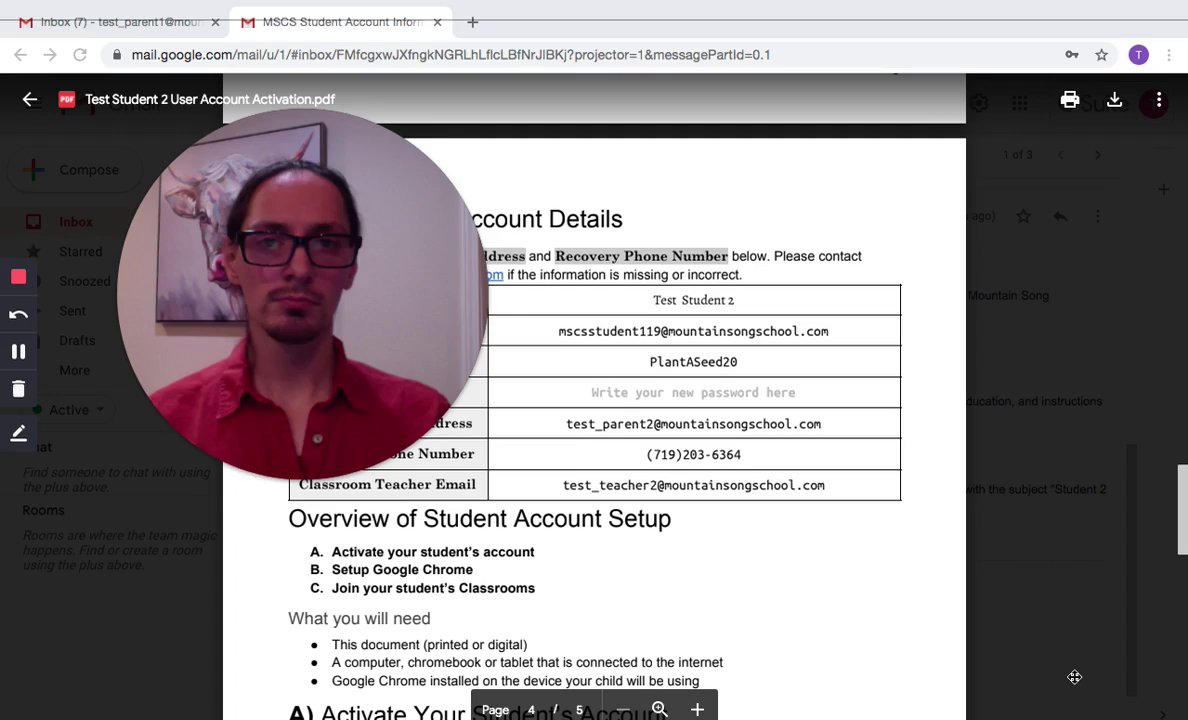
Task: Expand the More folders list
Action: 74,370
